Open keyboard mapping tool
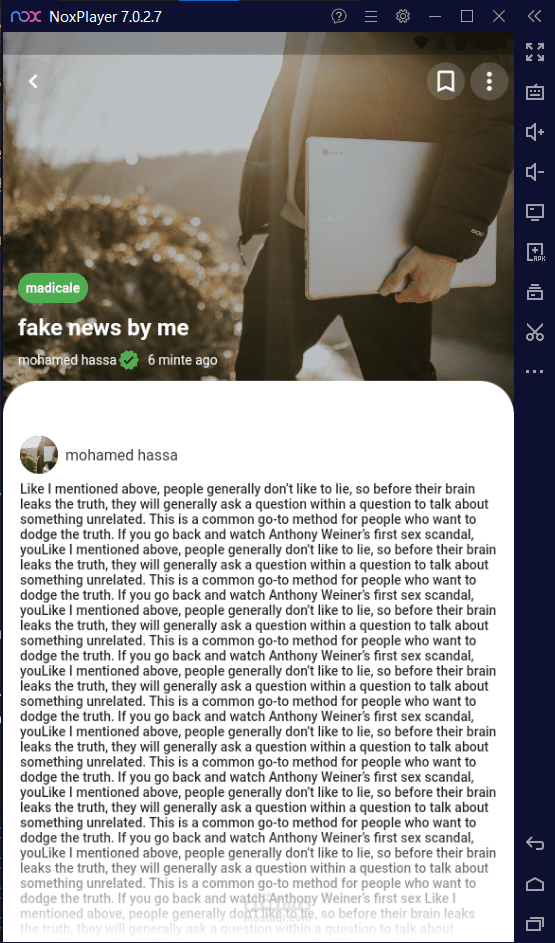The image size is (555, 943). (x=535, y=92)
